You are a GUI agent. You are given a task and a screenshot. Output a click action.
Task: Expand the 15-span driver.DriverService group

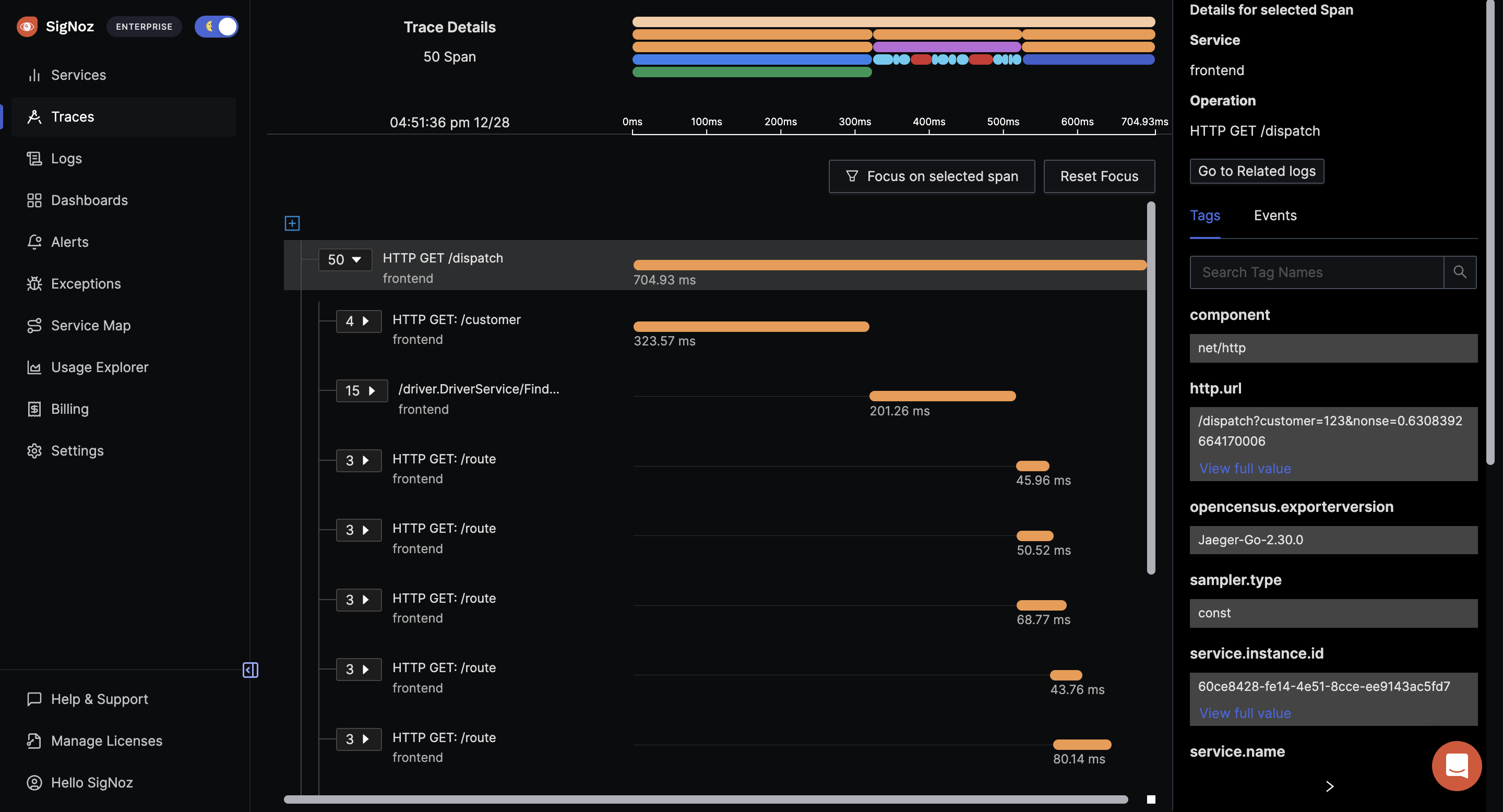[x=361, y=391]
